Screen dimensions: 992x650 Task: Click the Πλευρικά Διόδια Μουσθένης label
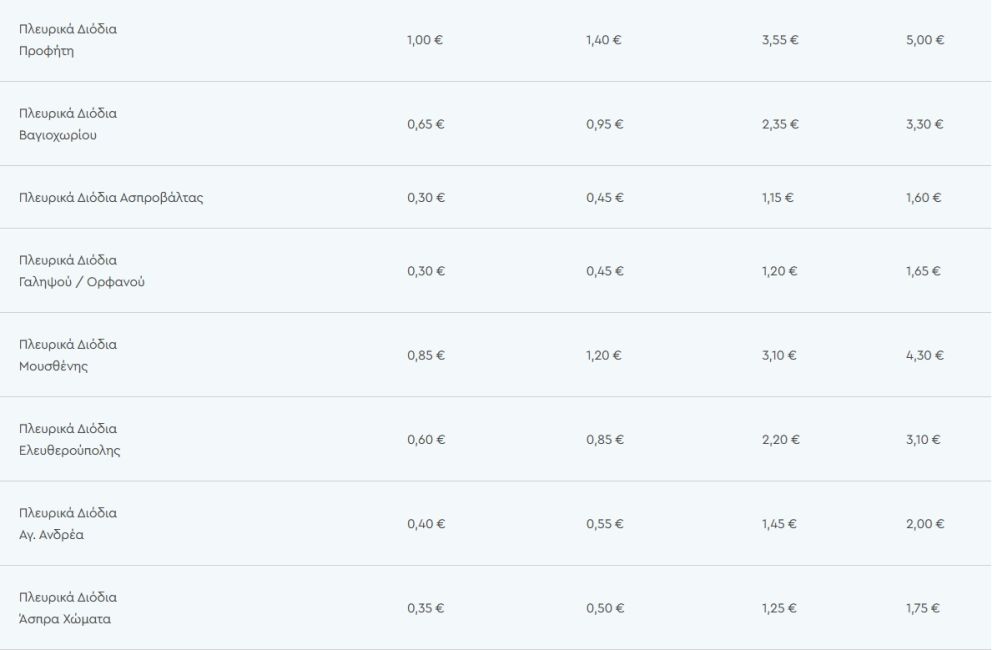pyautogui.click(x=68, y=355)
